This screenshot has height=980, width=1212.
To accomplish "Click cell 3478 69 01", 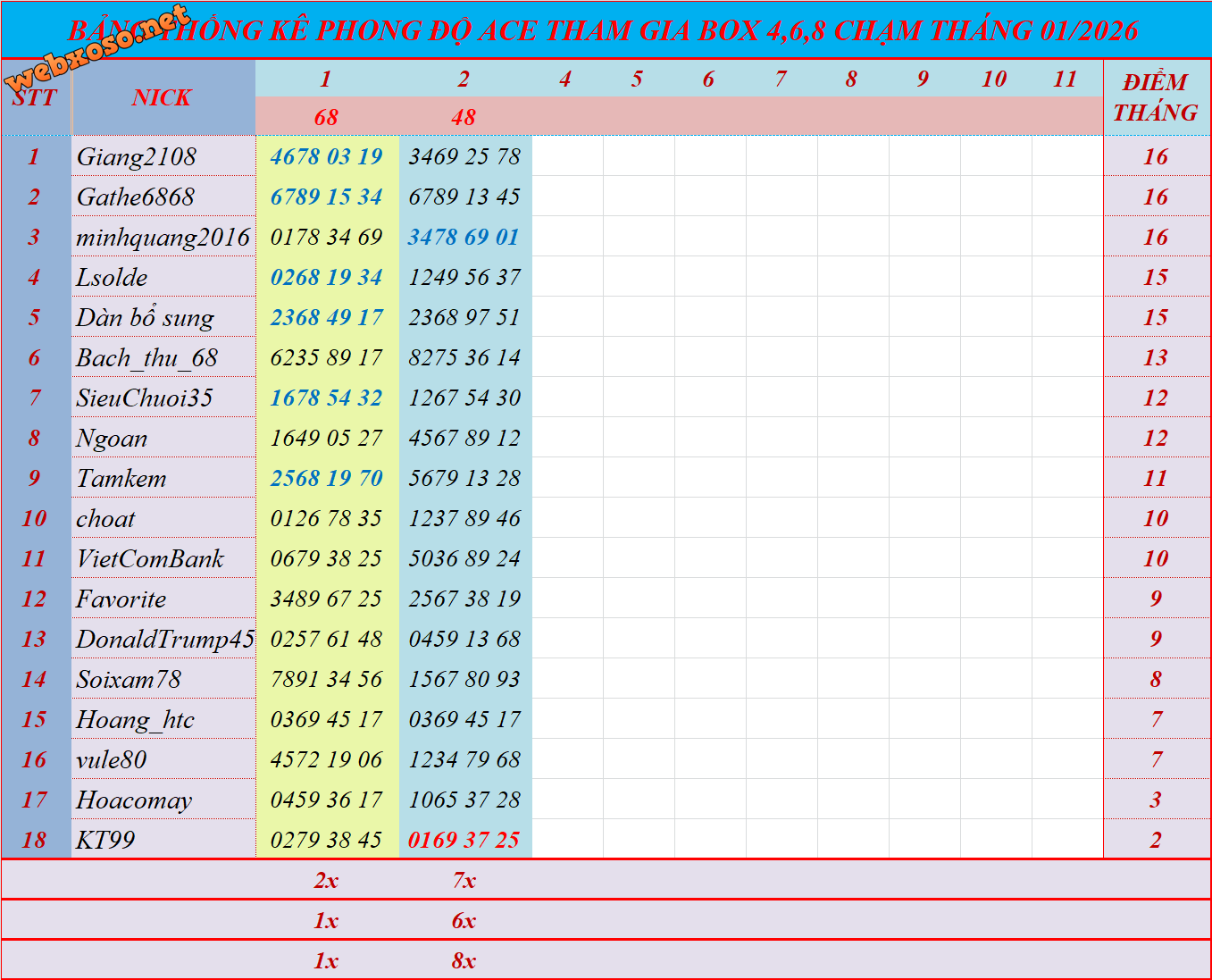I will pos(464,237).
